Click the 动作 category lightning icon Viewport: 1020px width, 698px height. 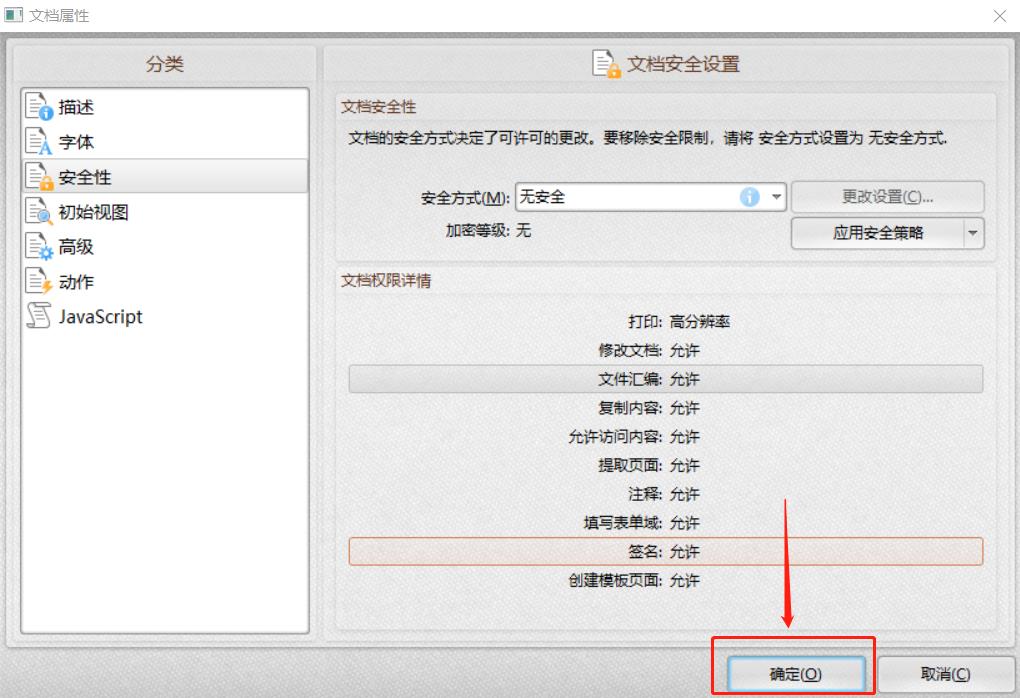[x=38, y=281]
